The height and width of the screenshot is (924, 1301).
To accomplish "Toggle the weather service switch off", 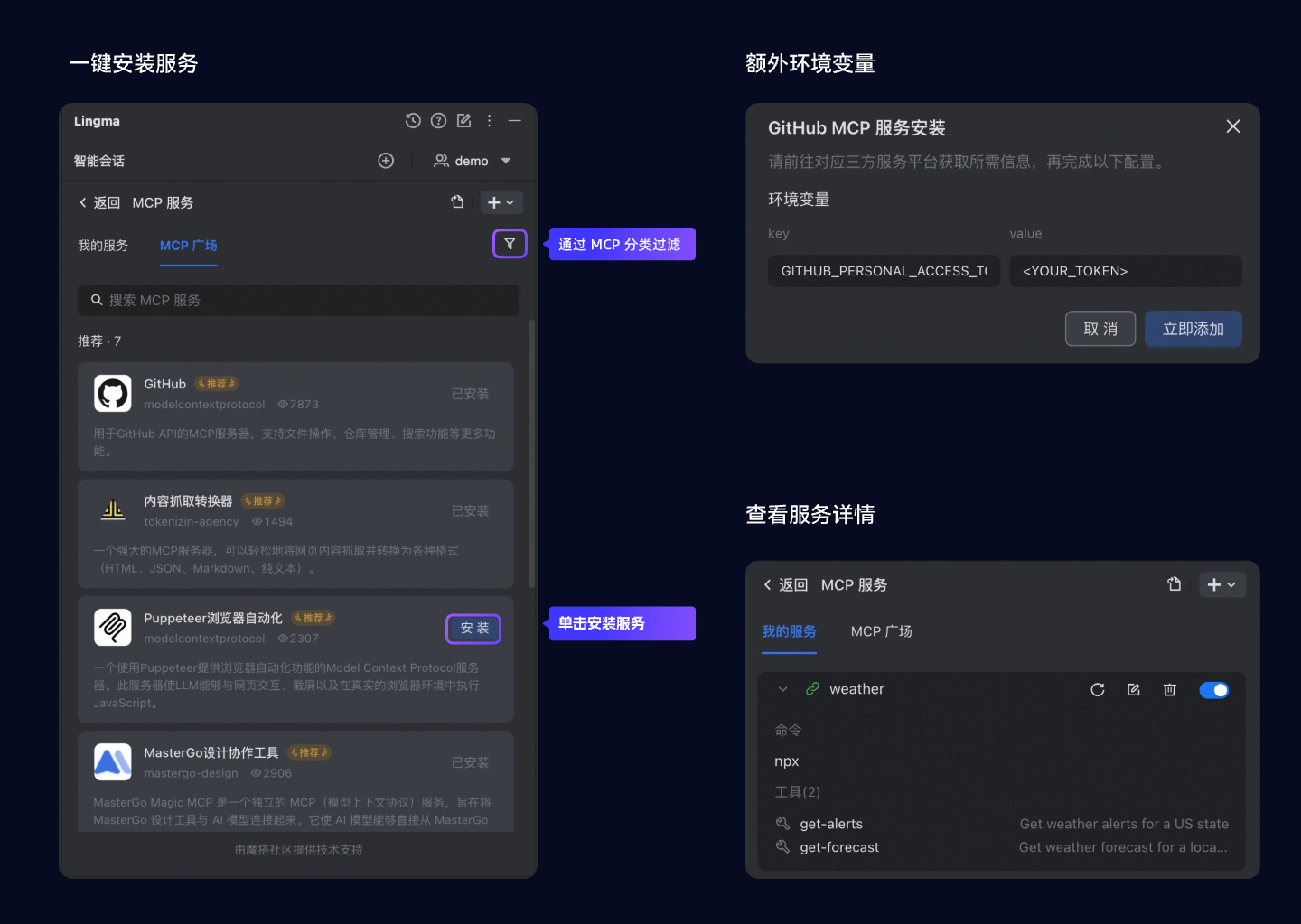I will pos(1213,690).
